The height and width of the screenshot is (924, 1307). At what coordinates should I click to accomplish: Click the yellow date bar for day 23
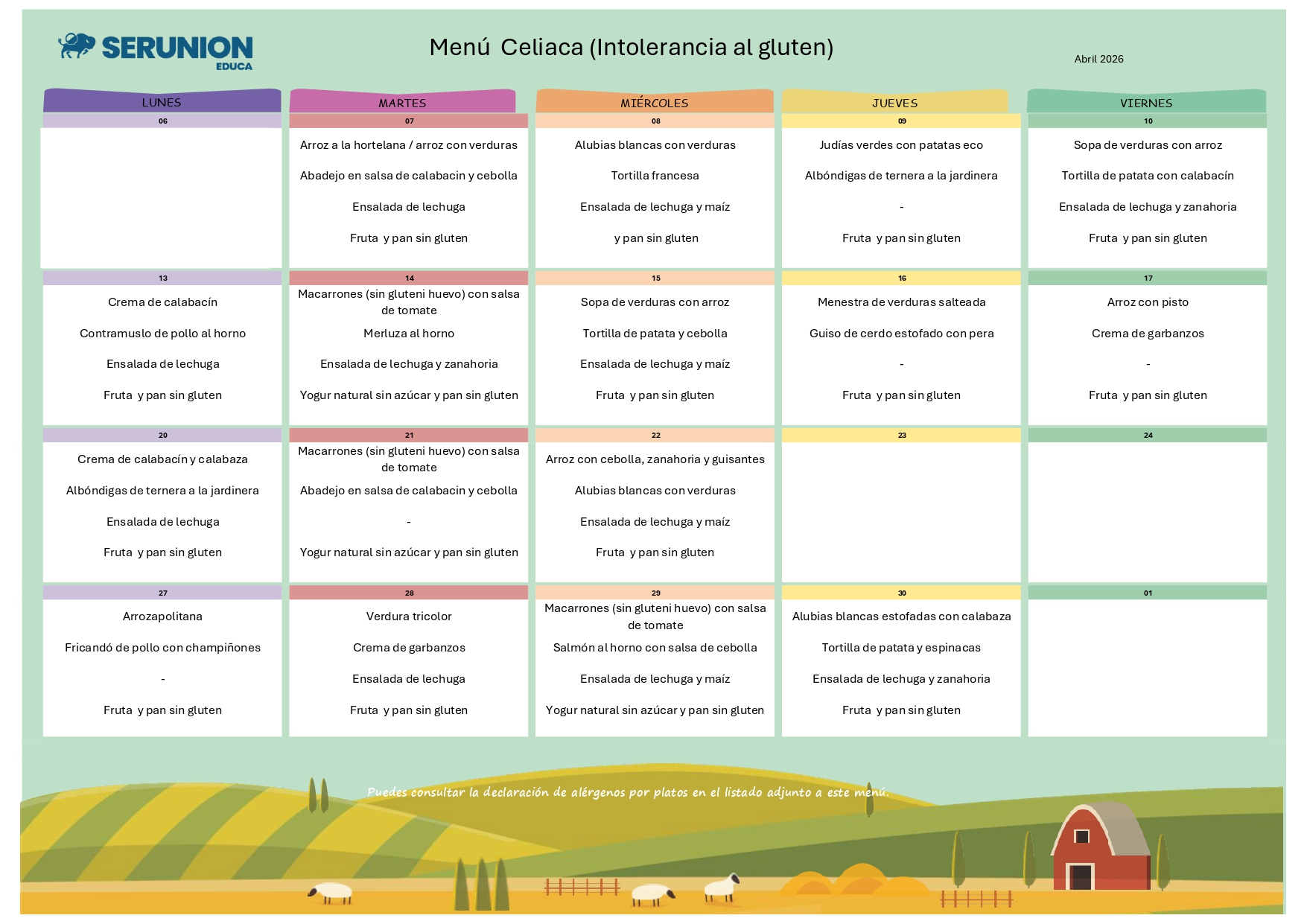pos(901,435)
